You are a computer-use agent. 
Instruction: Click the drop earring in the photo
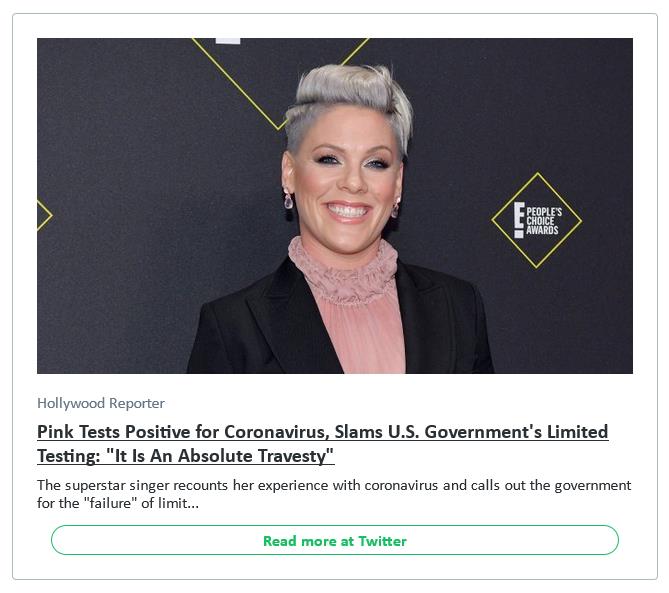(288, 200)
